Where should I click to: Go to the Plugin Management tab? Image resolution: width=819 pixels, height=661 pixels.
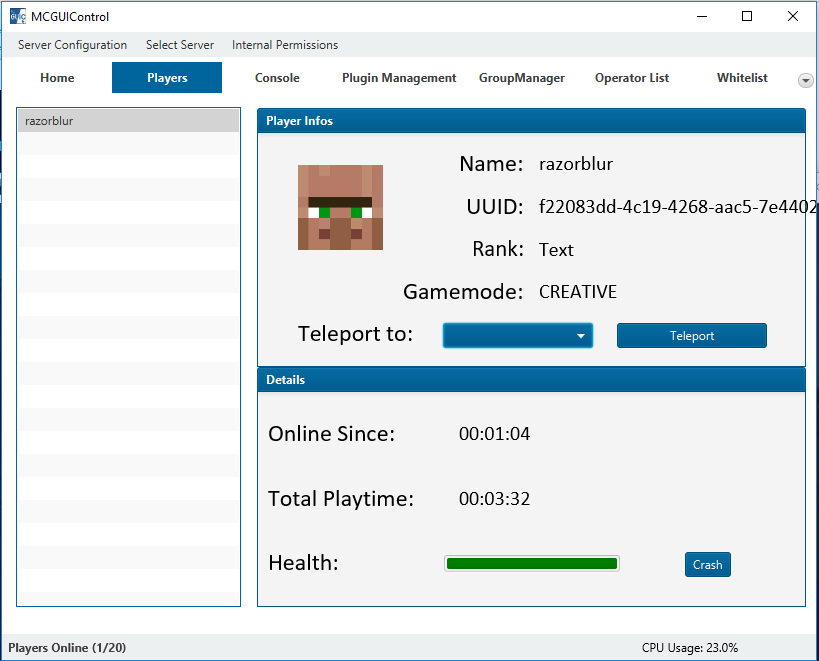click(x=399, y=78)
